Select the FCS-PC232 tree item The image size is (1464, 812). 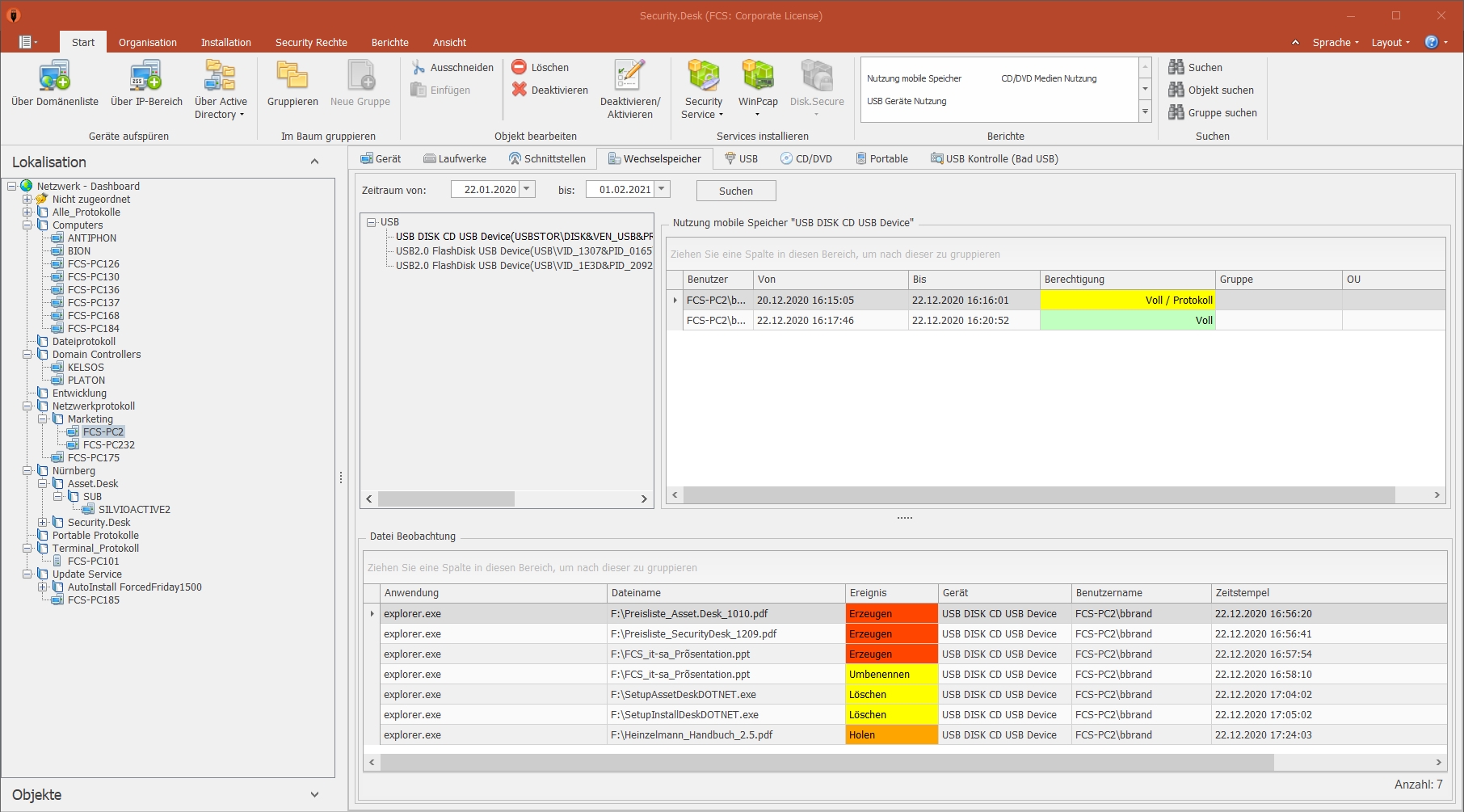pyautogui.click(x=108, y=445)
